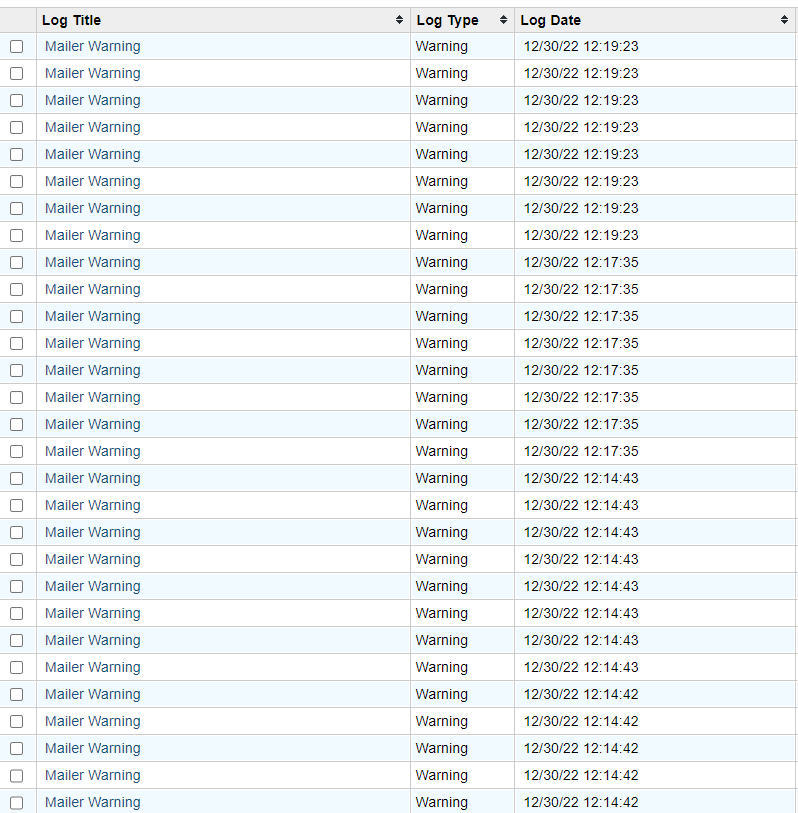Viewport: 798px width, 813px height.
Task: Open Mailer Warning link for last 12:17:35 entry
Action: (x=92, y=452)
